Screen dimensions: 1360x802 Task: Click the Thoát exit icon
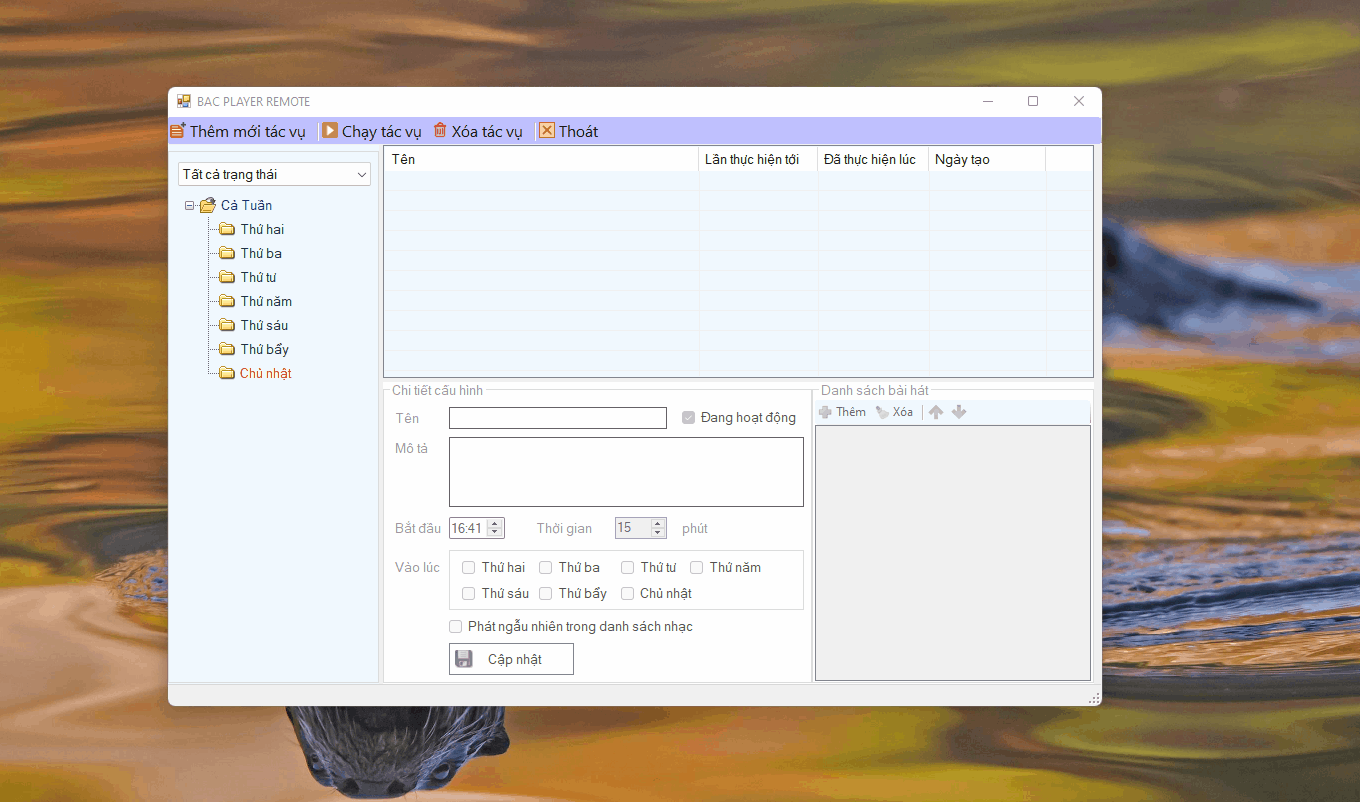(547, 131)
